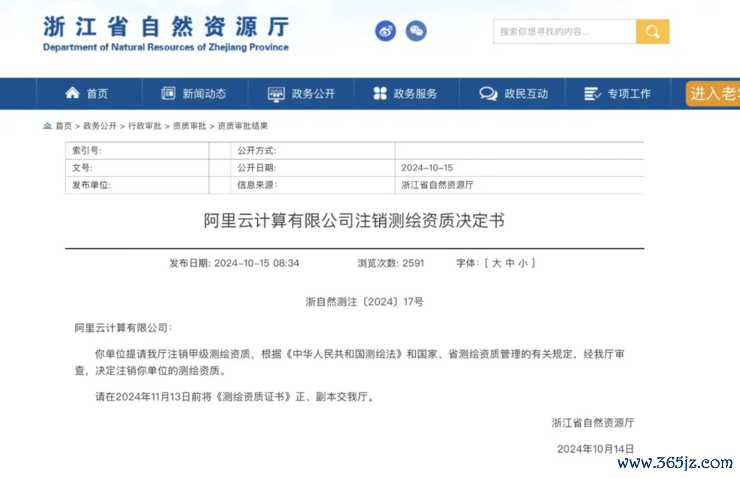Click the yellow search magnifier button
This screenshot has height=478, width=740.
click(x=653, y=32)
